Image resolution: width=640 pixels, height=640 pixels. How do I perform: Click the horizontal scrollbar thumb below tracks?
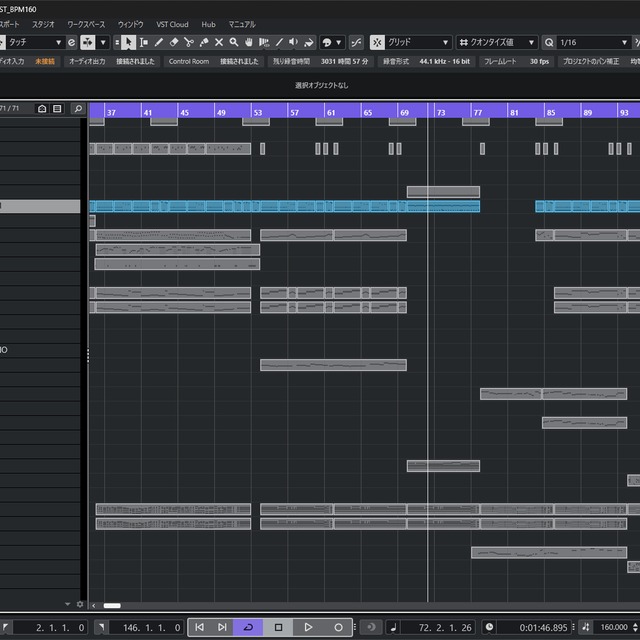112,605
